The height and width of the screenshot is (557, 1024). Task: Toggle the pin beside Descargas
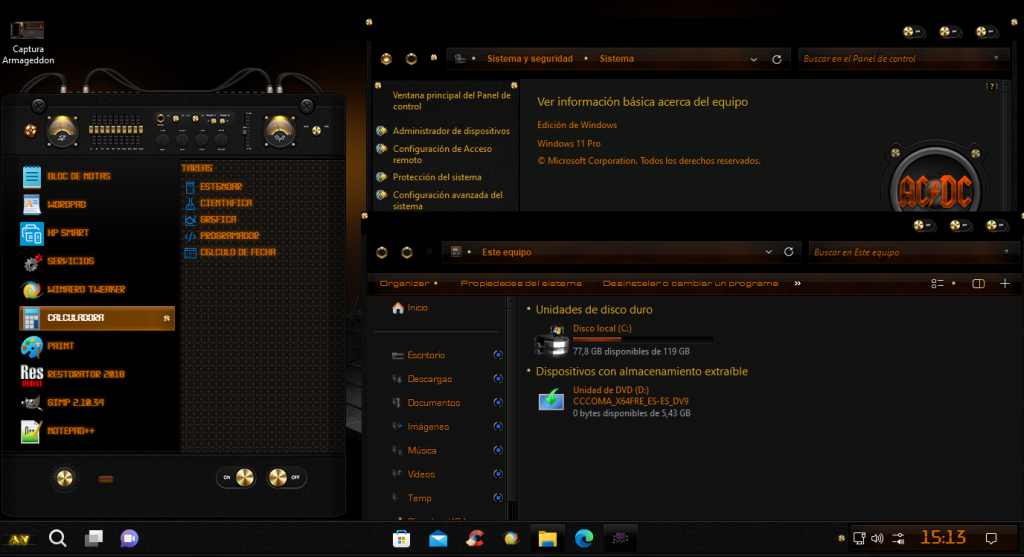[498, 379]
